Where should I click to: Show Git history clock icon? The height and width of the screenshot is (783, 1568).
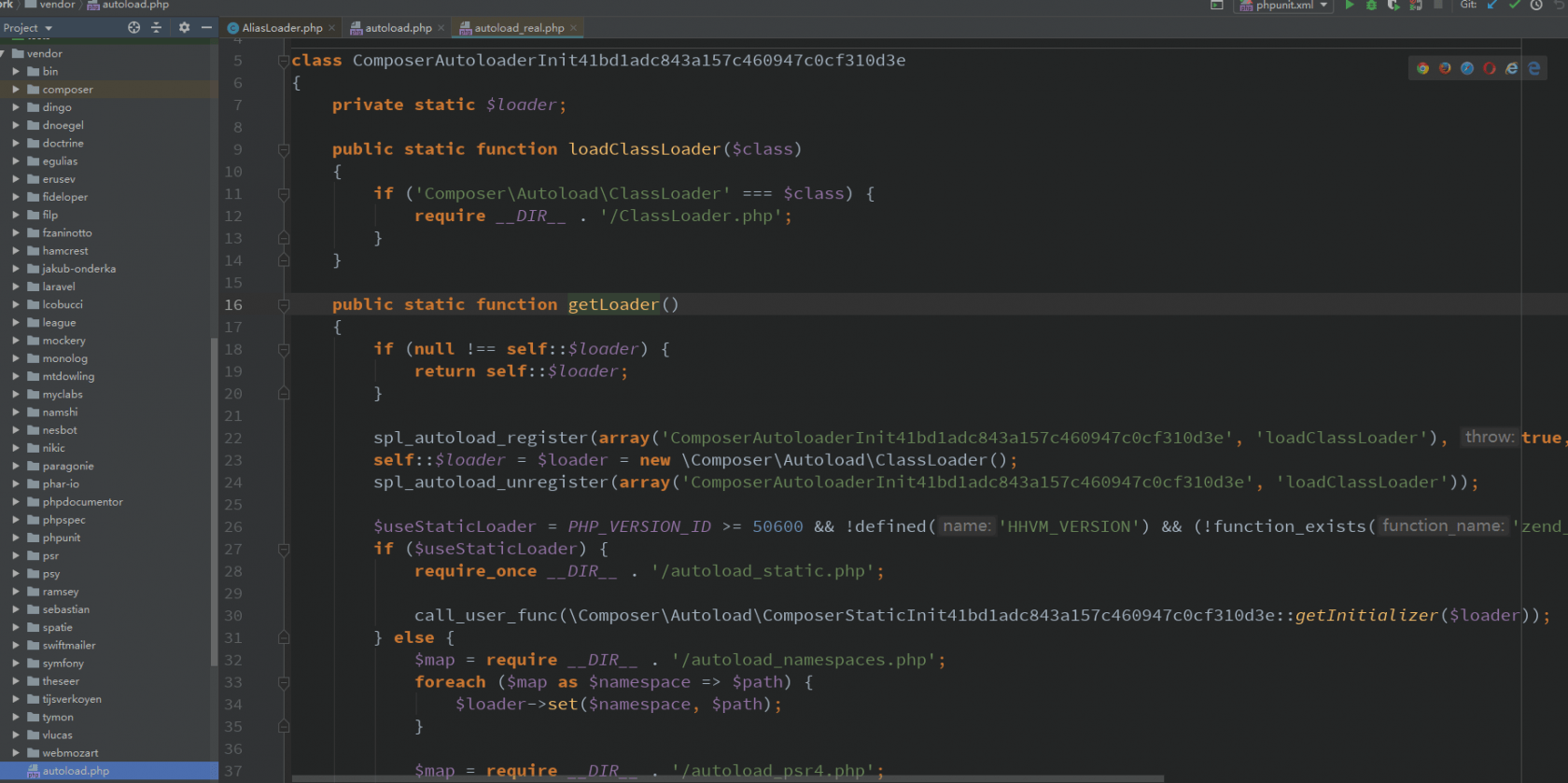tap(1536, 5)
